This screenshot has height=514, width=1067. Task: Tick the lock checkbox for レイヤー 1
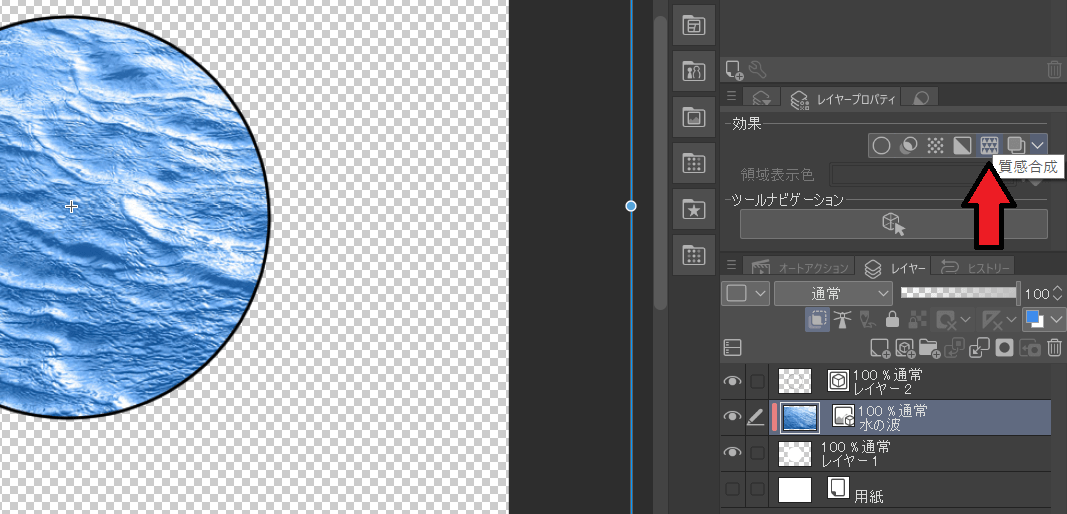(758, 453)
